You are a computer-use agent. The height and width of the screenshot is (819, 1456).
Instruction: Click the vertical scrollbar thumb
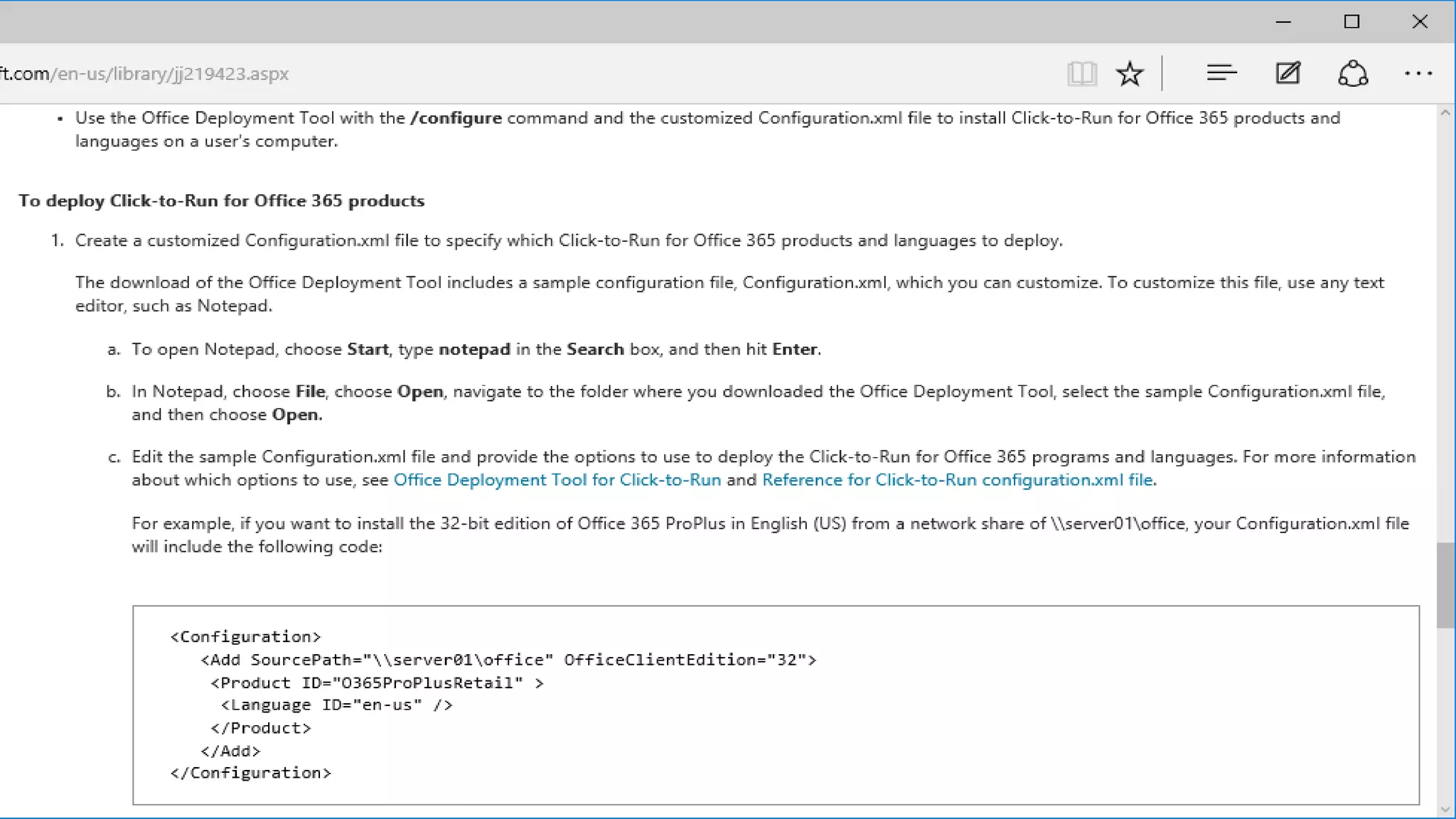coord(1445,585)
